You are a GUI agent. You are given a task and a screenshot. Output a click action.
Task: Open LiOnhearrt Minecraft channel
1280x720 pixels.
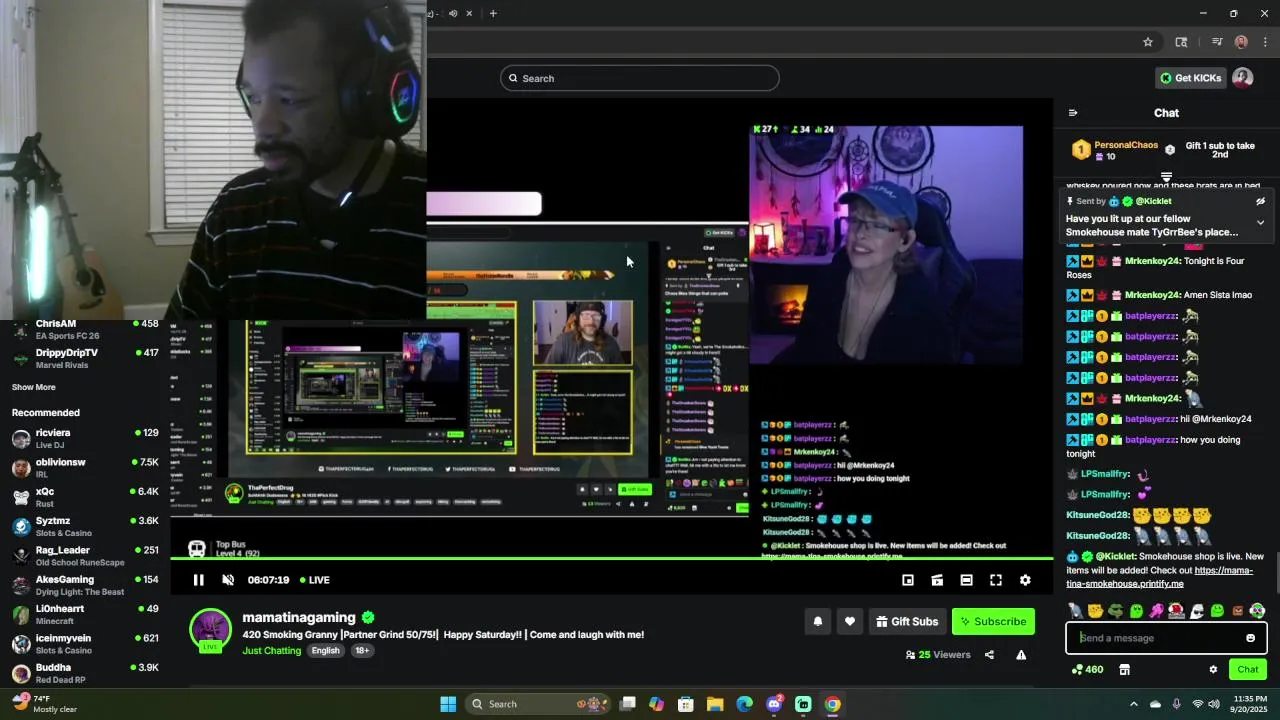coord(85,614)
